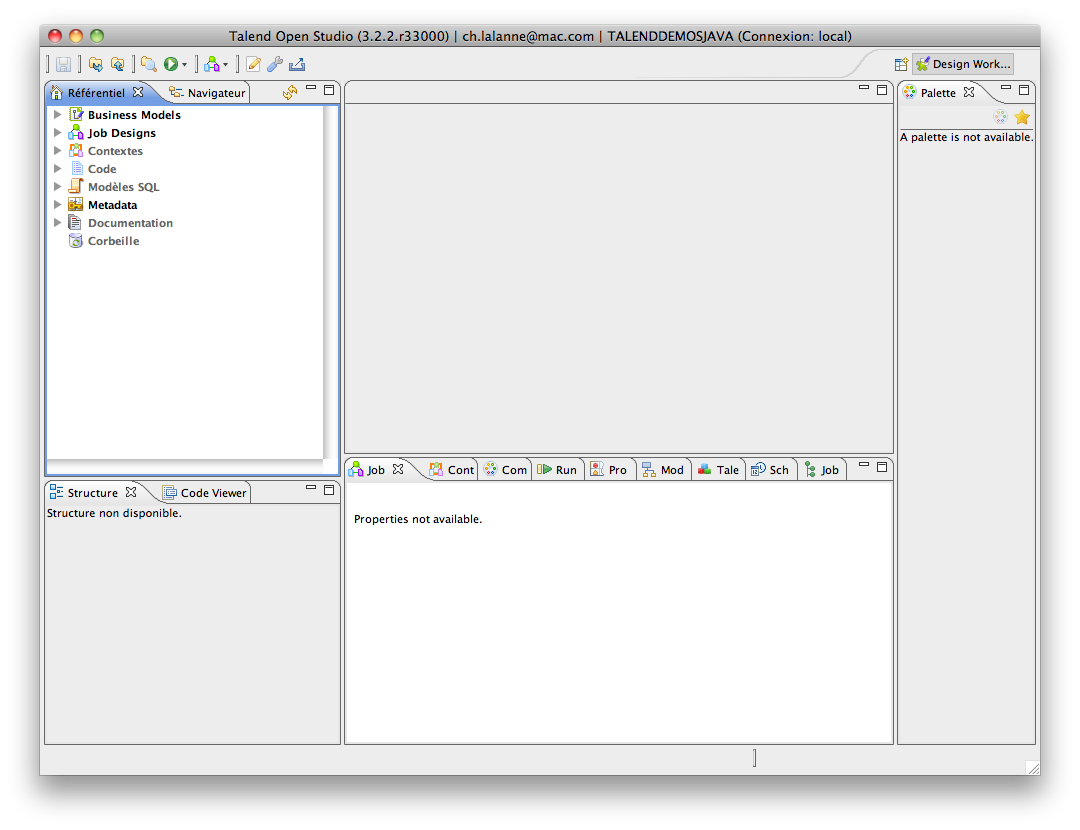This screenshot has width=1080, height=830.
Task: Expand the Business Models tree node
Action: point(58,115)
